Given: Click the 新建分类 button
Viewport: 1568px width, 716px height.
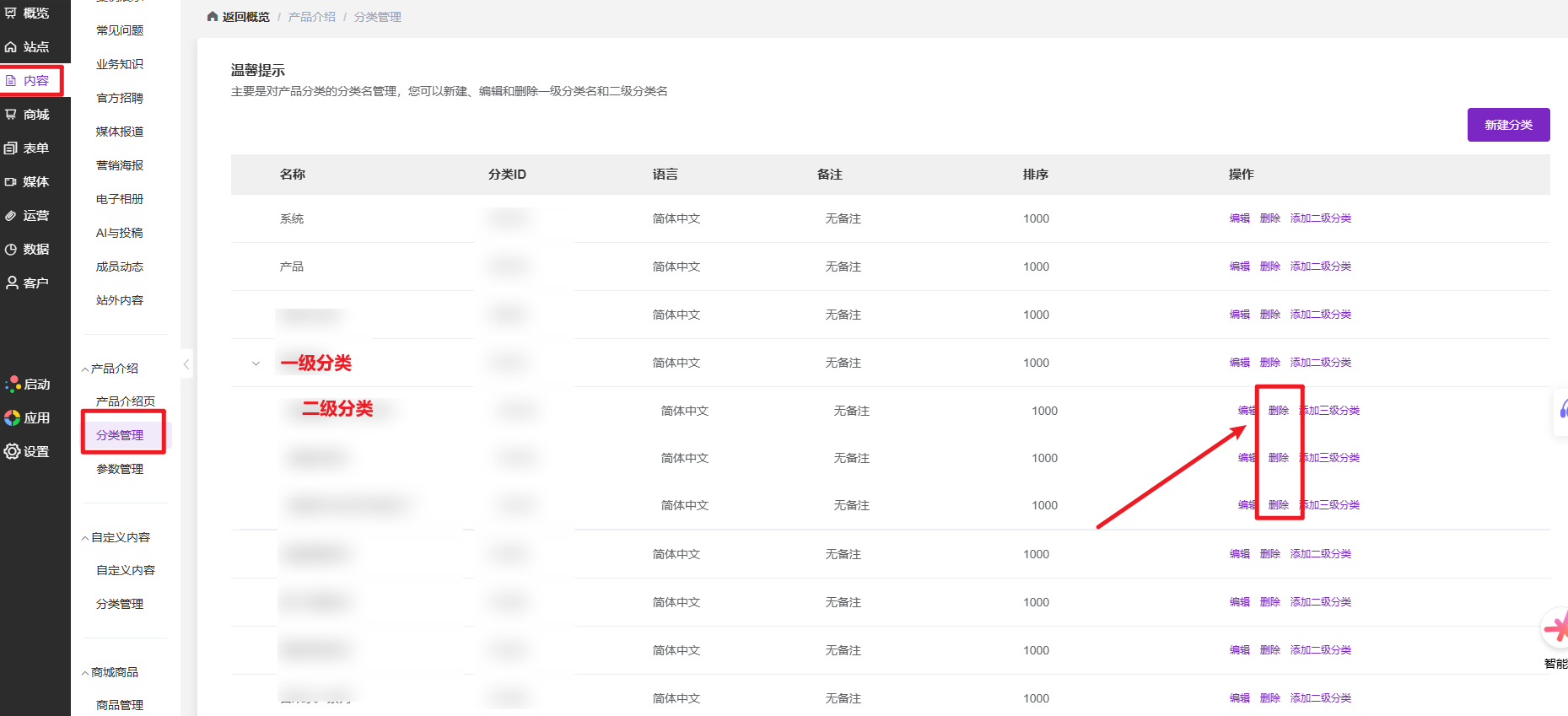Looking at the screenshot, I should point(1508,125).
